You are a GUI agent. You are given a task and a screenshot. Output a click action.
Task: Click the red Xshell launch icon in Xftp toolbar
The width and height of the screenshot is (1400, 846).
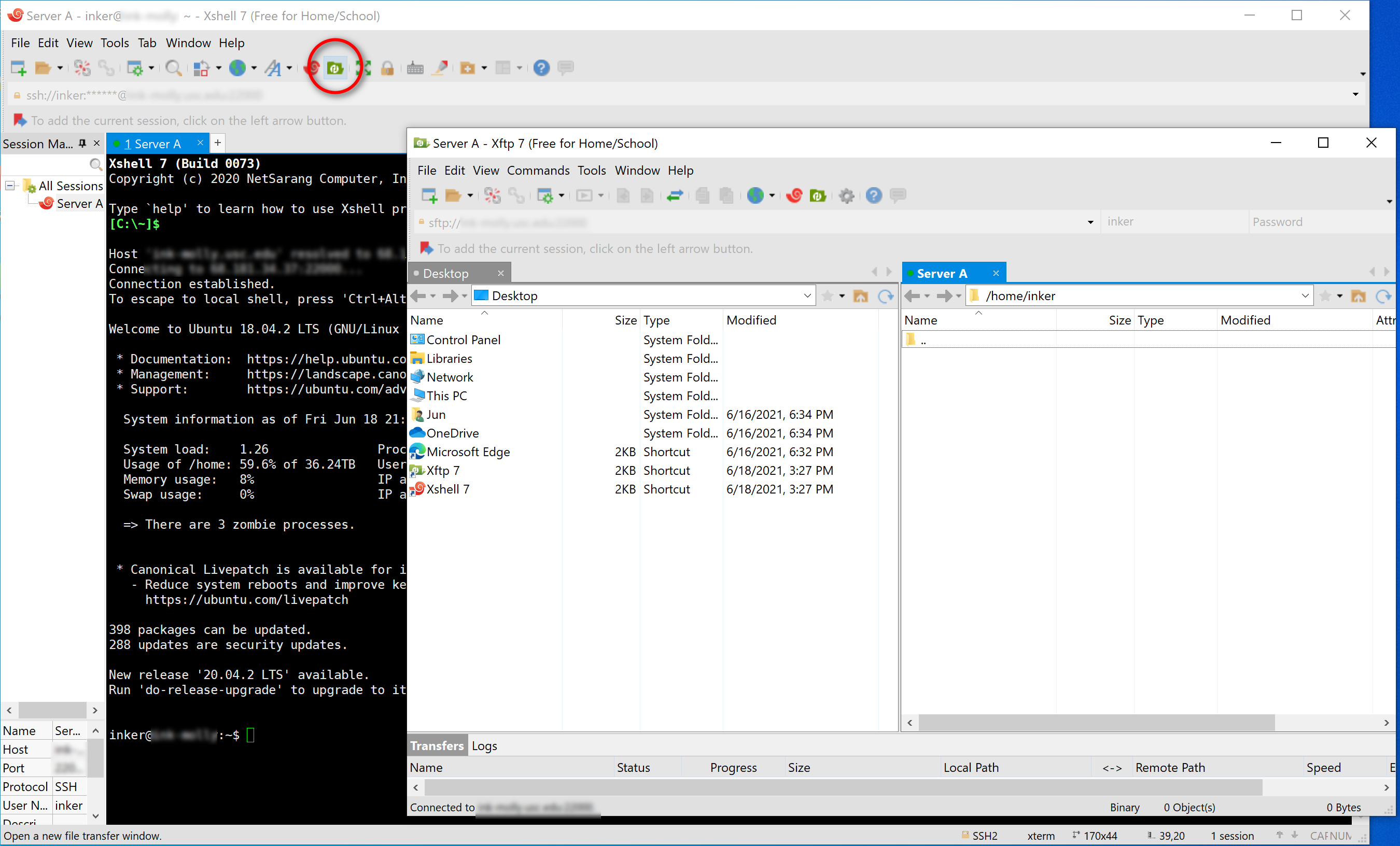pyautogui.click(x=794, y=196)
